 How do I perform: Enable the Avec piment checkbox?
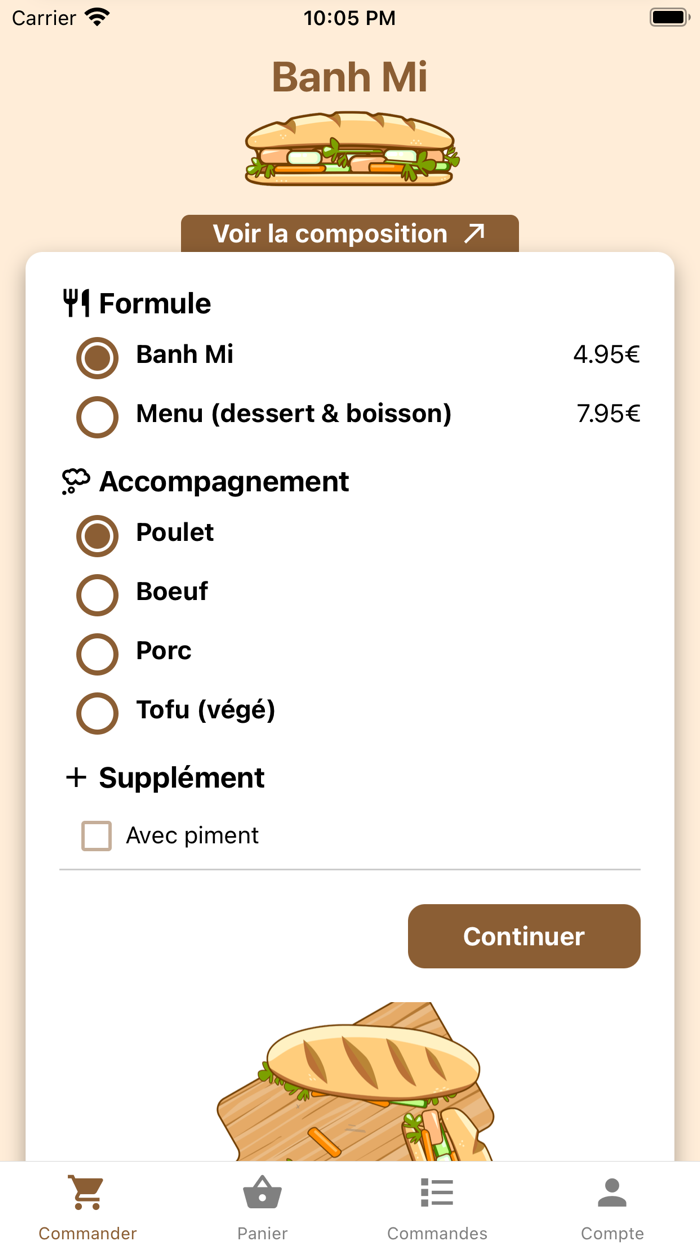(96, 836)
